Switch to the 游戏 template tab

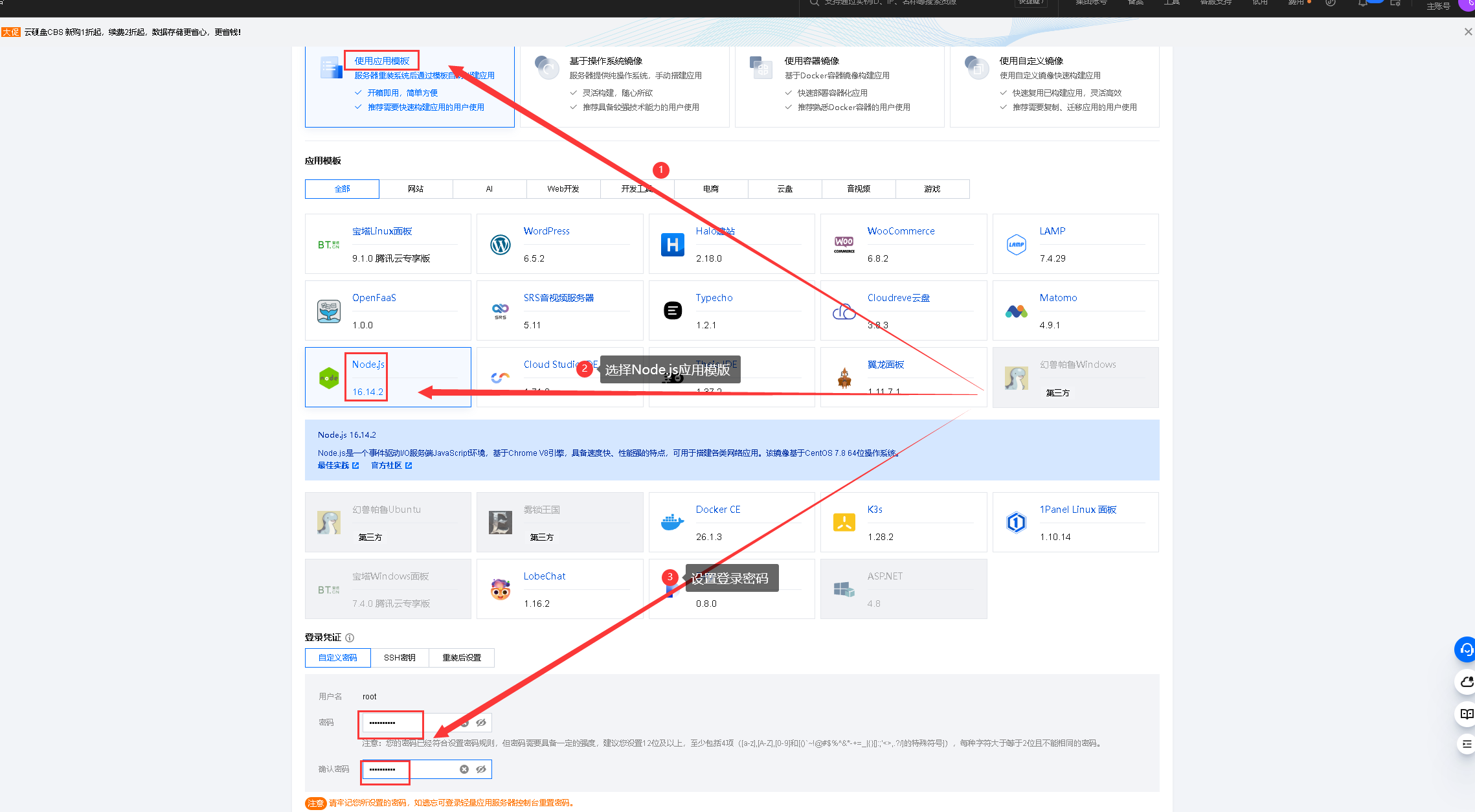coord(932,189)
